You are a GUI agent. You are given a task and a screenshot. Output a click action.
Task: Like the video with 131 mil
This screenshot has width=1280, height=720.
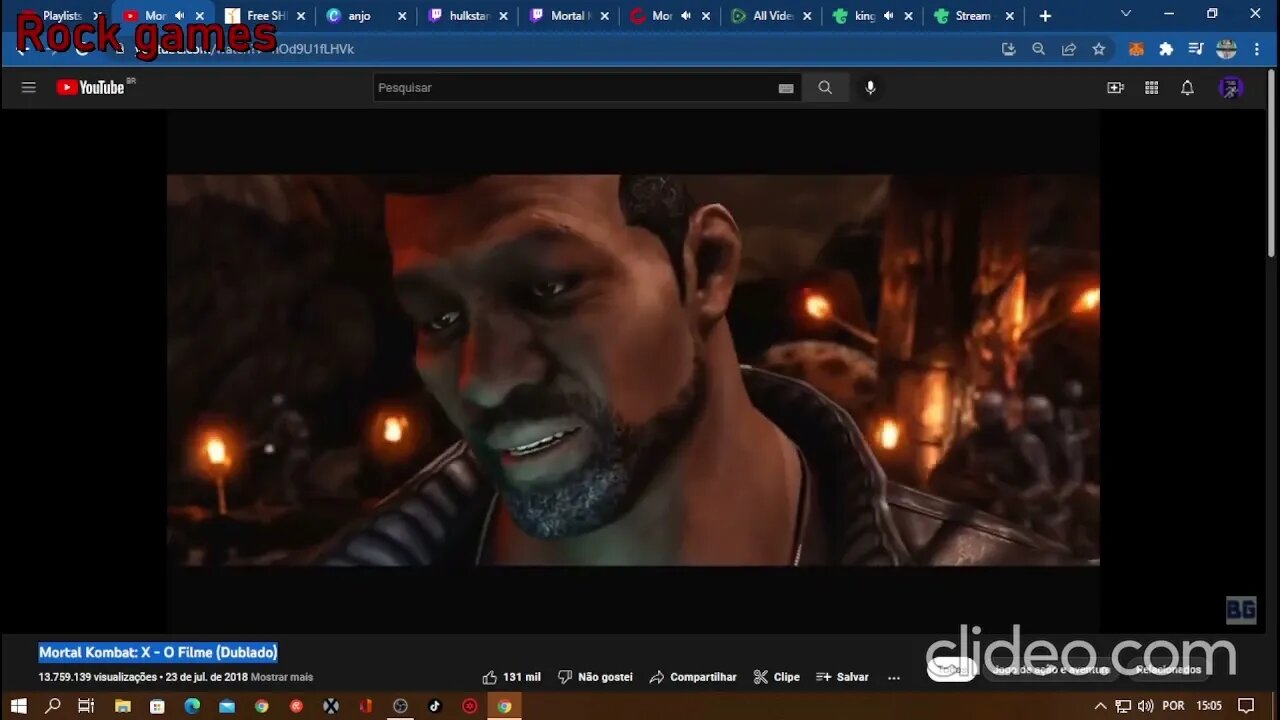(511, 677)
